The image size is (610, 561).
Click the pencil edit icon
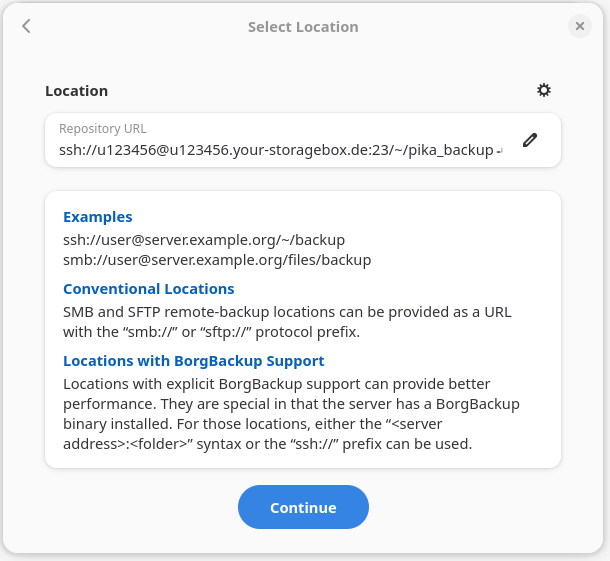coord(530,140)
